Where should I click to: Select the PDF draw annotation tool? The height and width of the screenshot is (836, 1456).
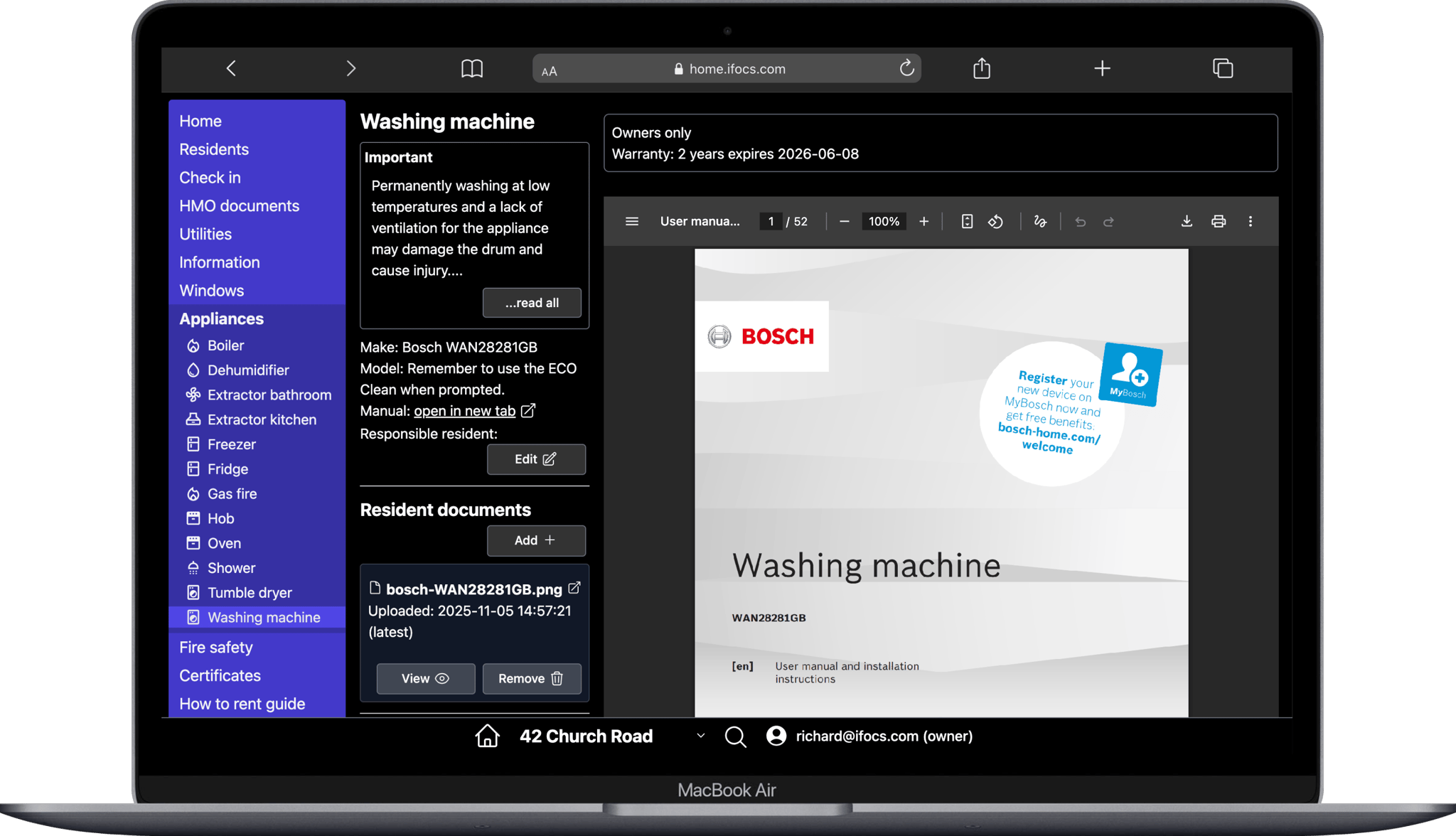pyautogui.click(x=1040, y=221)
